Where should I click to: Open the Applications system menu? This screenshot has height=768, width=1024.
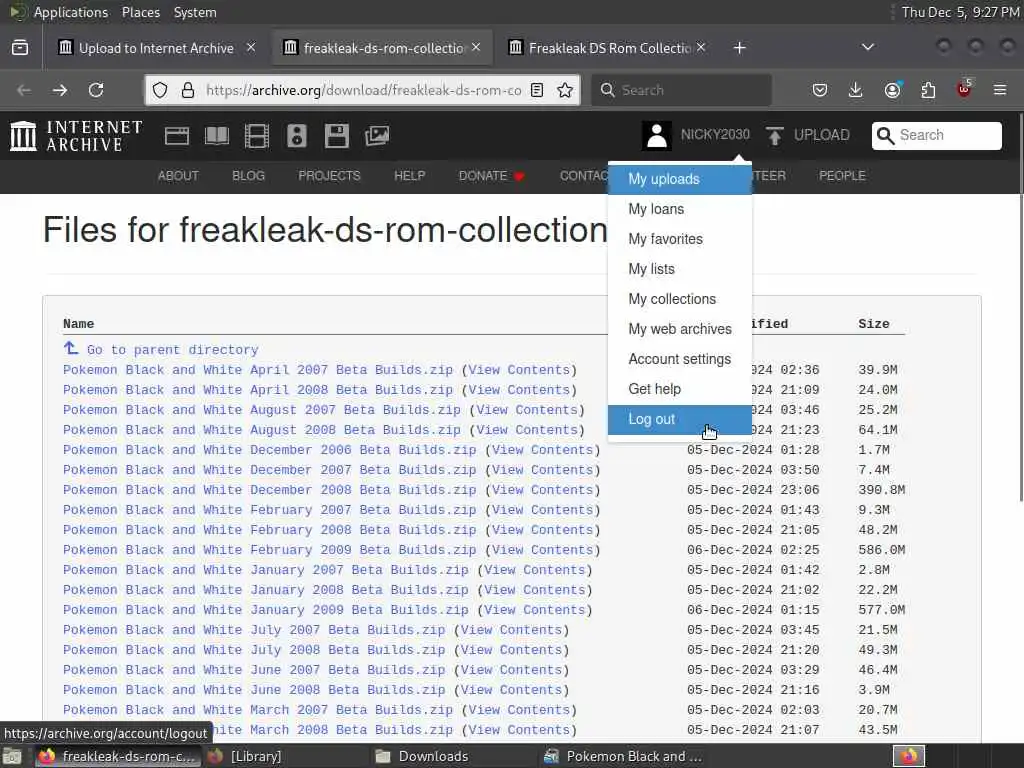71,12
